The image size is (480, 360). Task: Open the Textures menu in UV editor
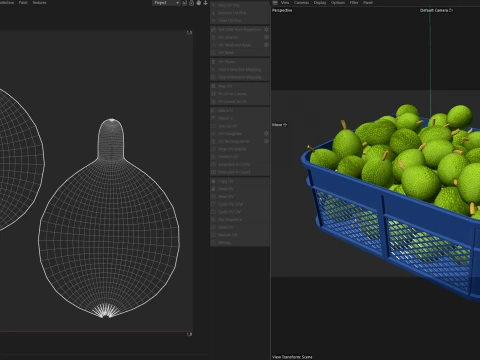(x=39, y=3)
